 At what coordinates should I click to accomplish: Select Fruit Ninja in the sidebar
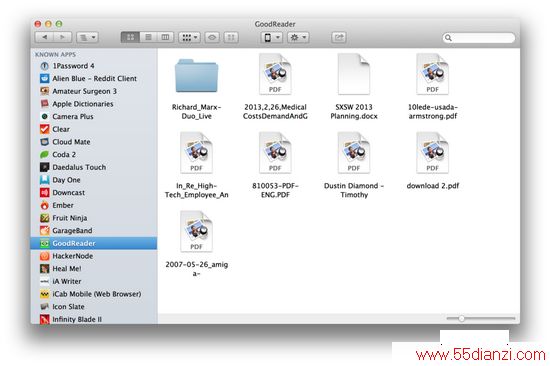pos(94,218)
